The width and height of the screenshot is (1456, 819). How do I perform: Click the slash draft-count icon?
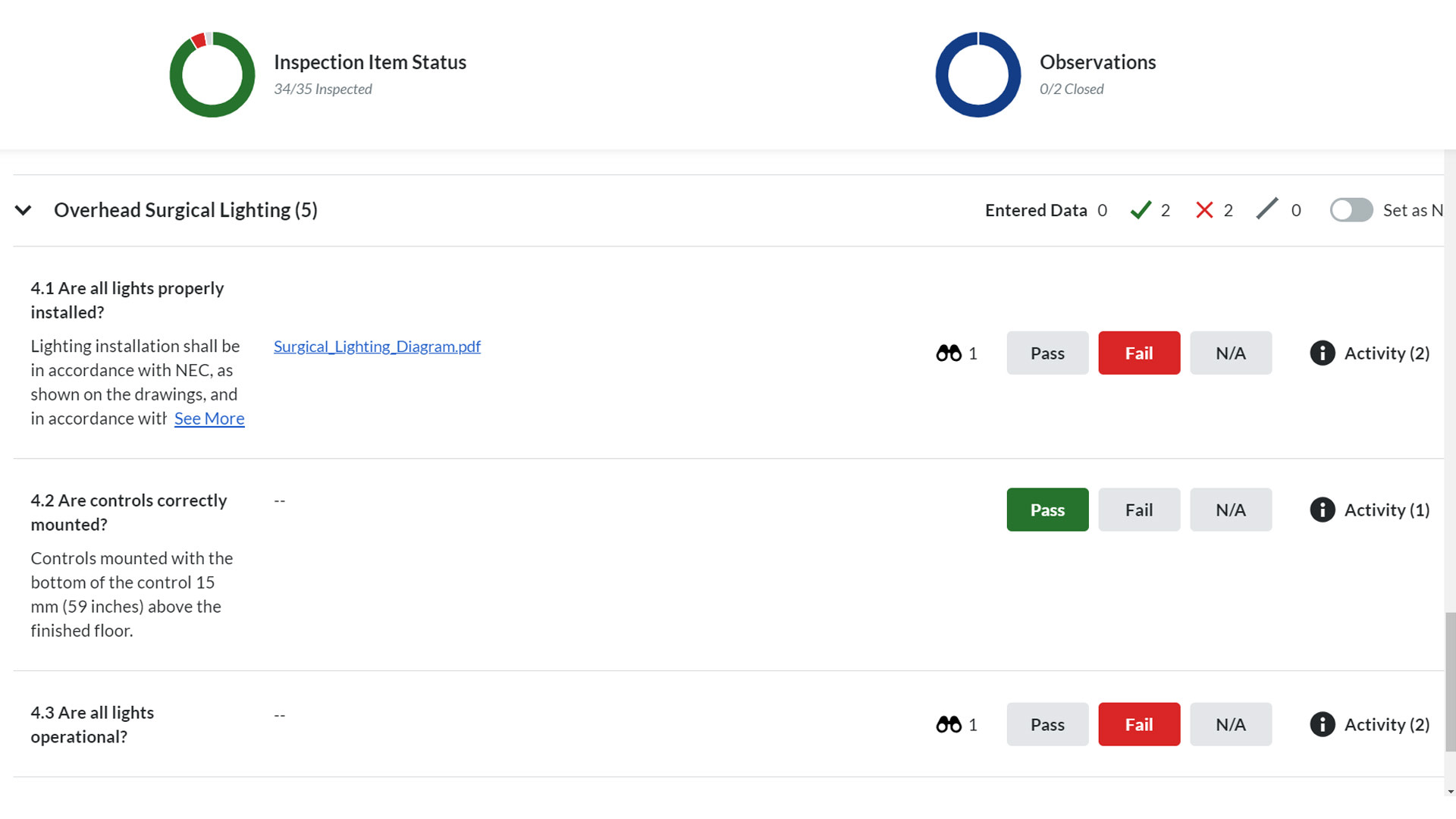point(1264,210)
